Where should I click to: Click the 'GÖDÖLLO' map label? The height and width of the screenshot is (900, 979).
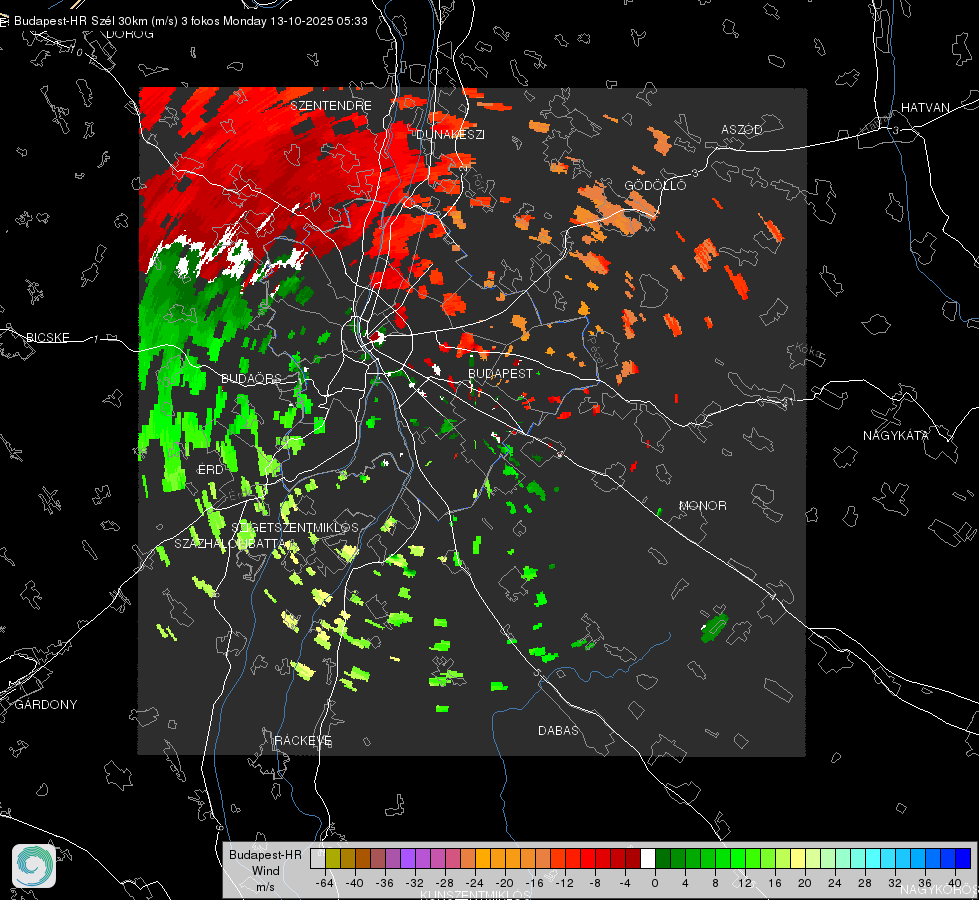coord(655,185)
